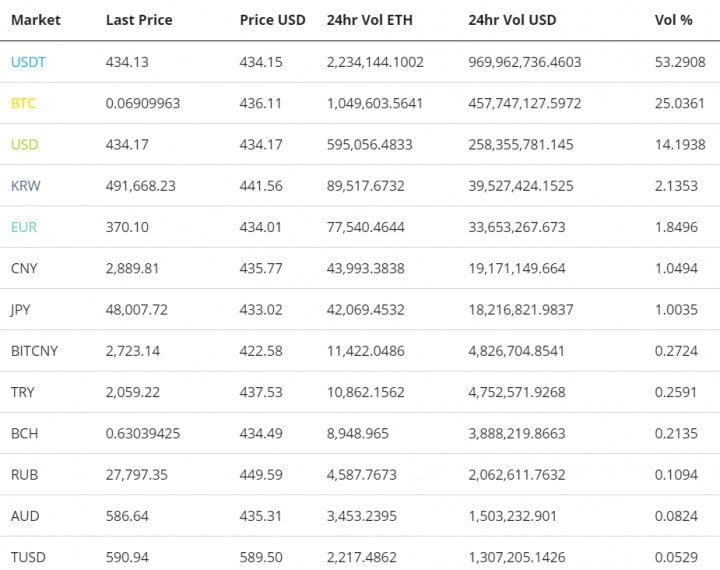Click USDT volume percent 53.2908
Viewport: 720px width, 570px height.
click(679, 62)
